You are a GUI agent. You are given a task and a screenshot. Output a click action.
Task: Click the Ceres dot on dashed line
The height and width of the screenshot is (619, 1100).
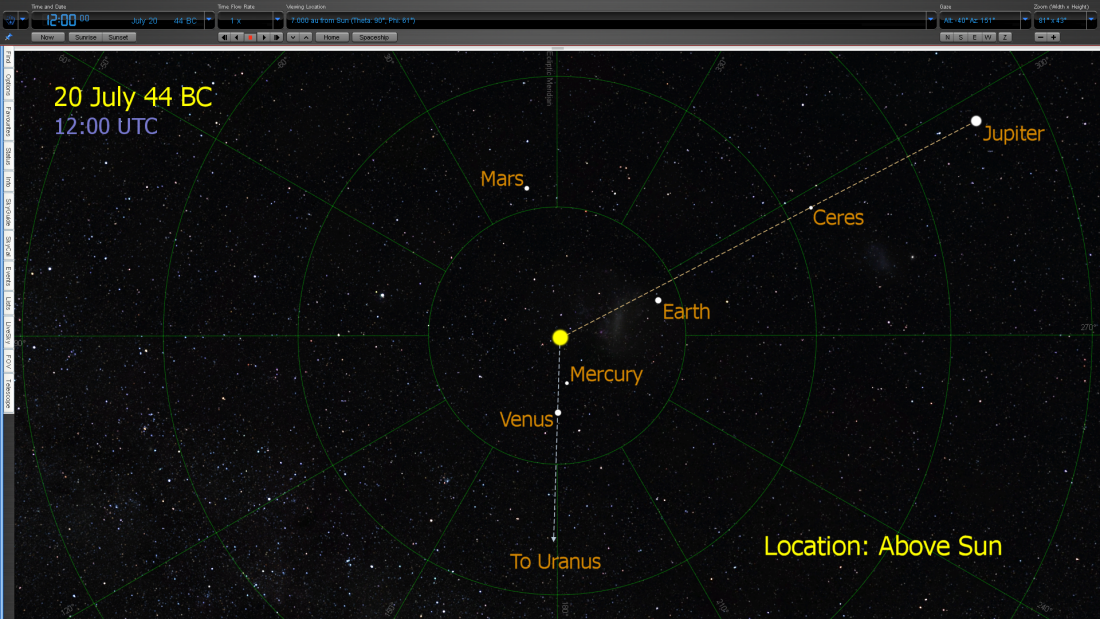click(811, 208)
